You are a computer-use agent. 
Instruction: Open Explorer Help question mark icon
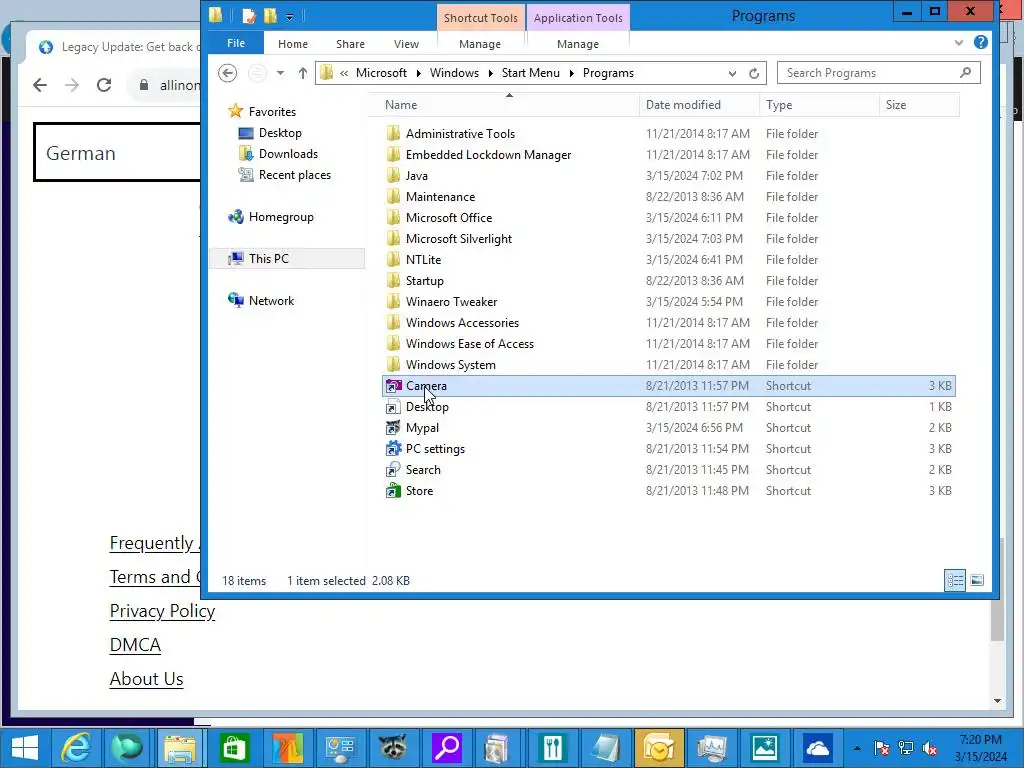pos(980,42)
